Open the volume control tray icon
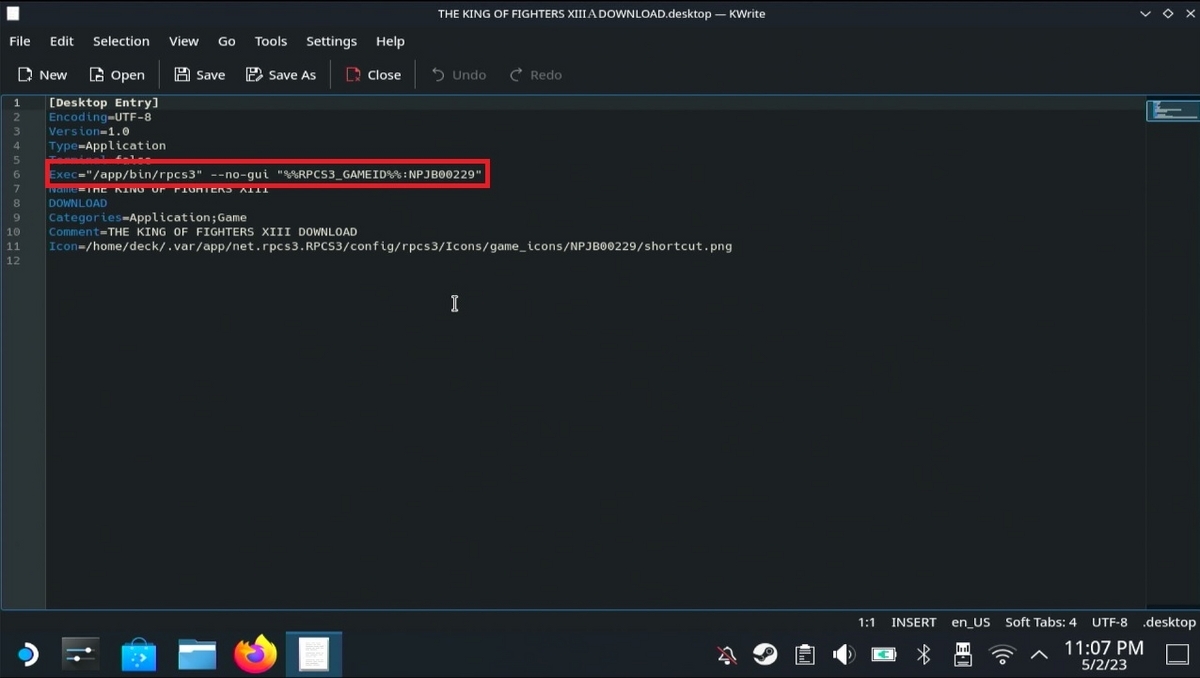This screenshot has height=678, width=1200. 844,655
